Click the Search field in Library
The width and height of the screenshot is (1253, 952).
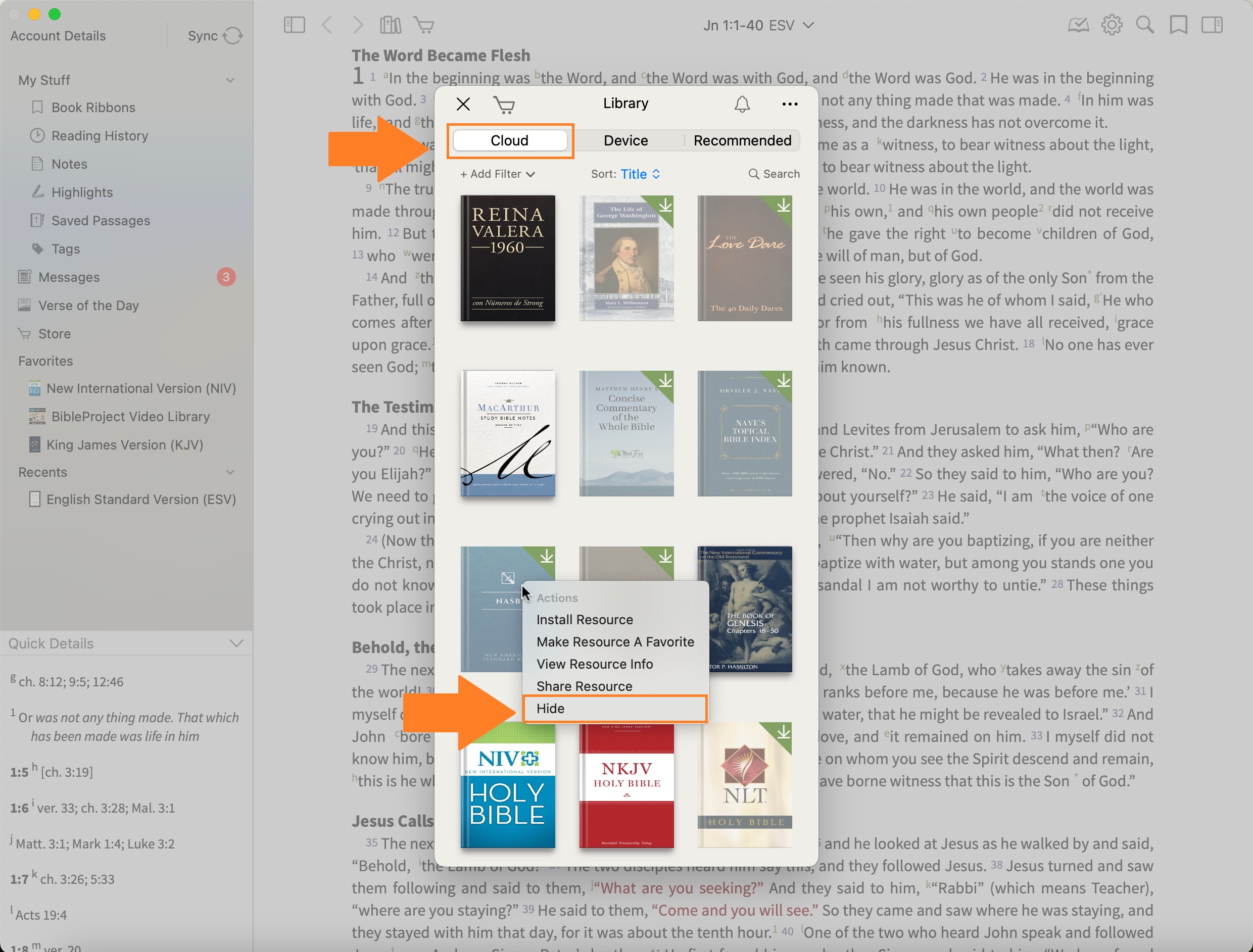pos(775,174)
